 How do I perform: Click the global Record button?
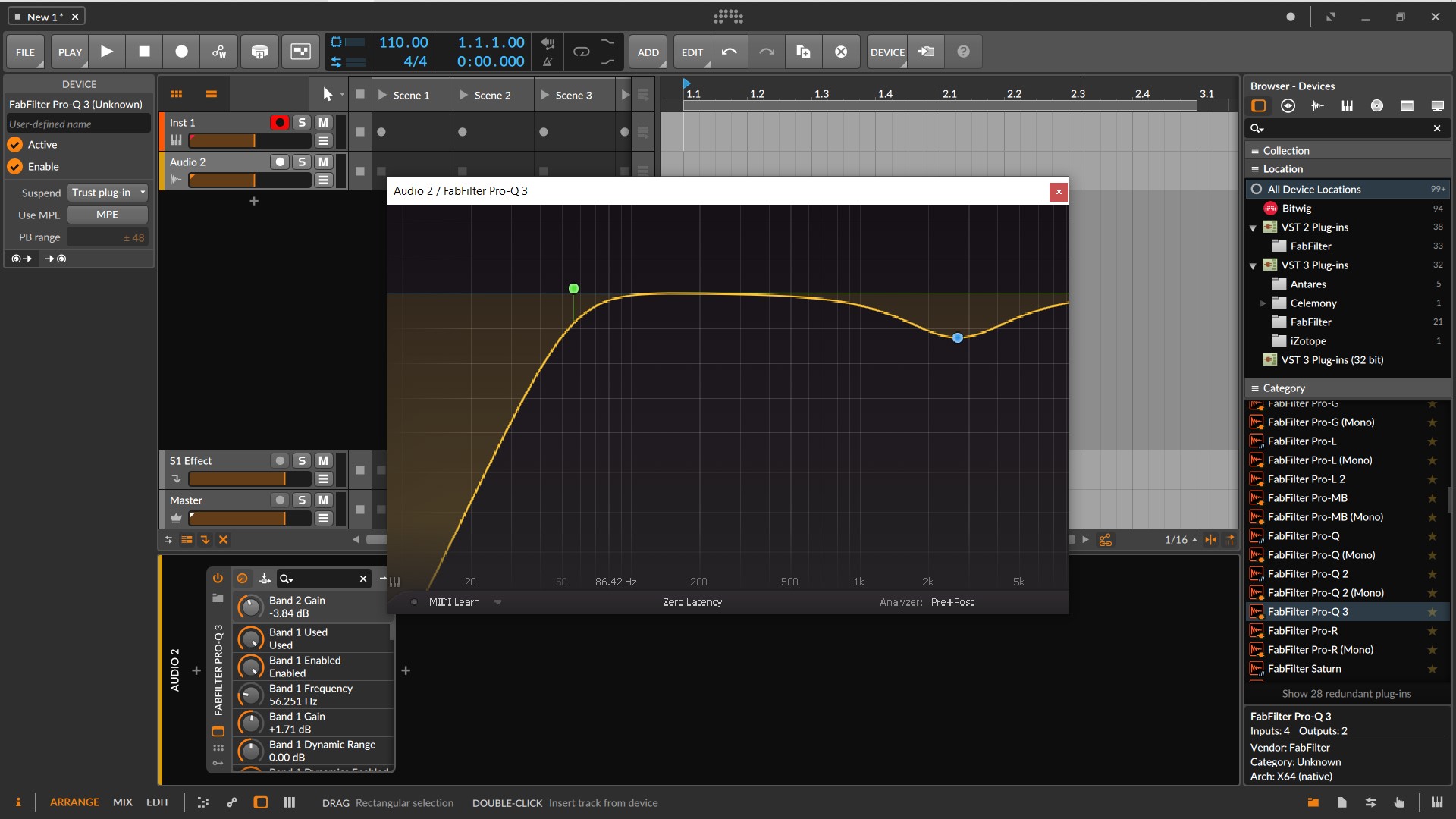click(x=181, y=52)
